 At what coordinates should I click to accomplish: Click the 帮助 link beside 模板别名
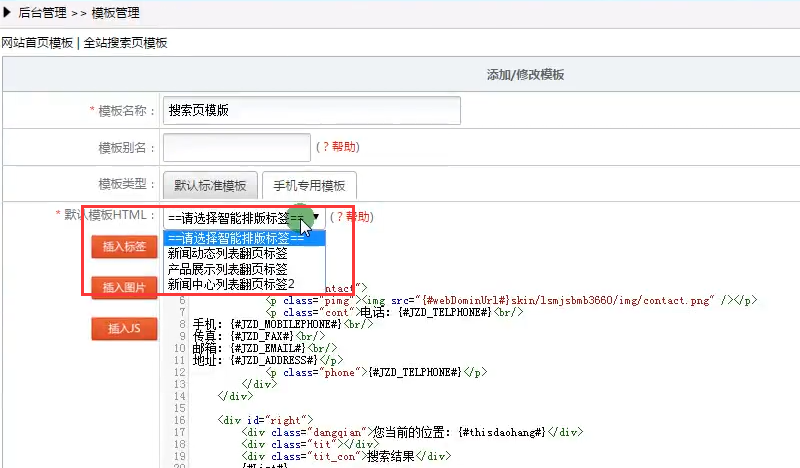coord(343,147)
